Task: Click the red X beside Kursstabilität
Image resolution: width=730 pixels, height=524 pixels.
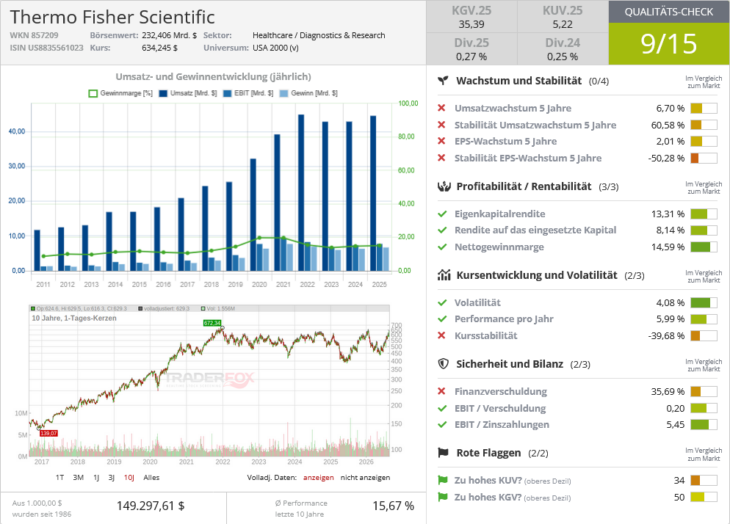Action: pos(442,336)
